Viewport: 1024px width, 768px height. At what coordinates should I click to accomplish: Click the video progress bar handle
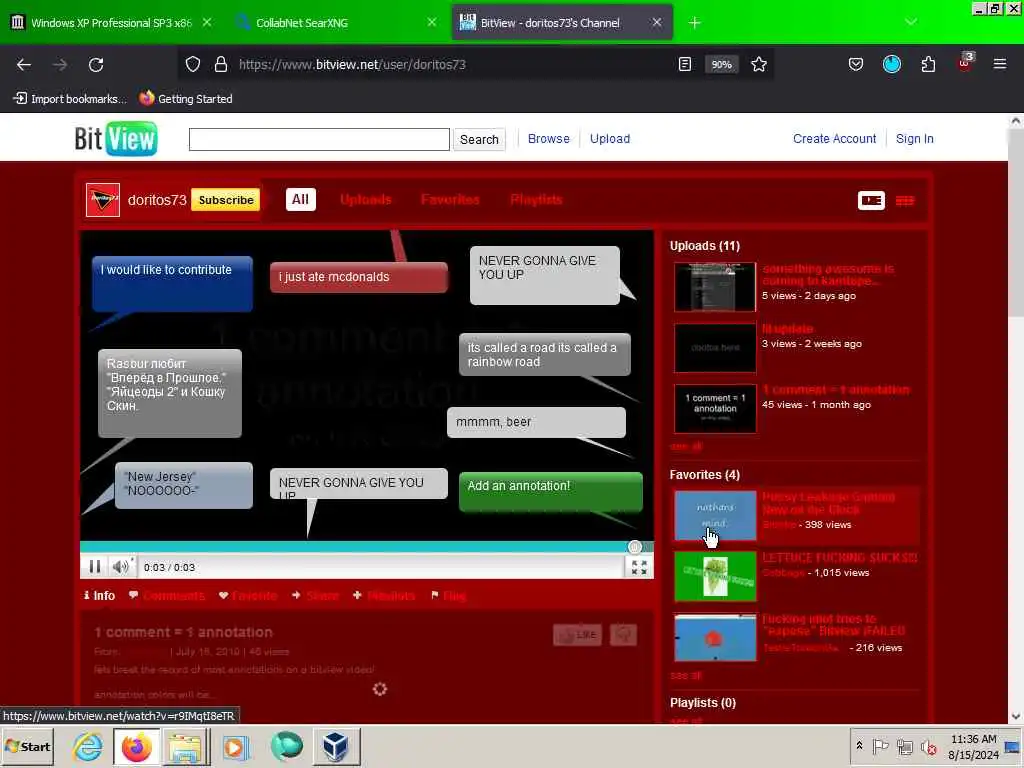coord(634,547)
